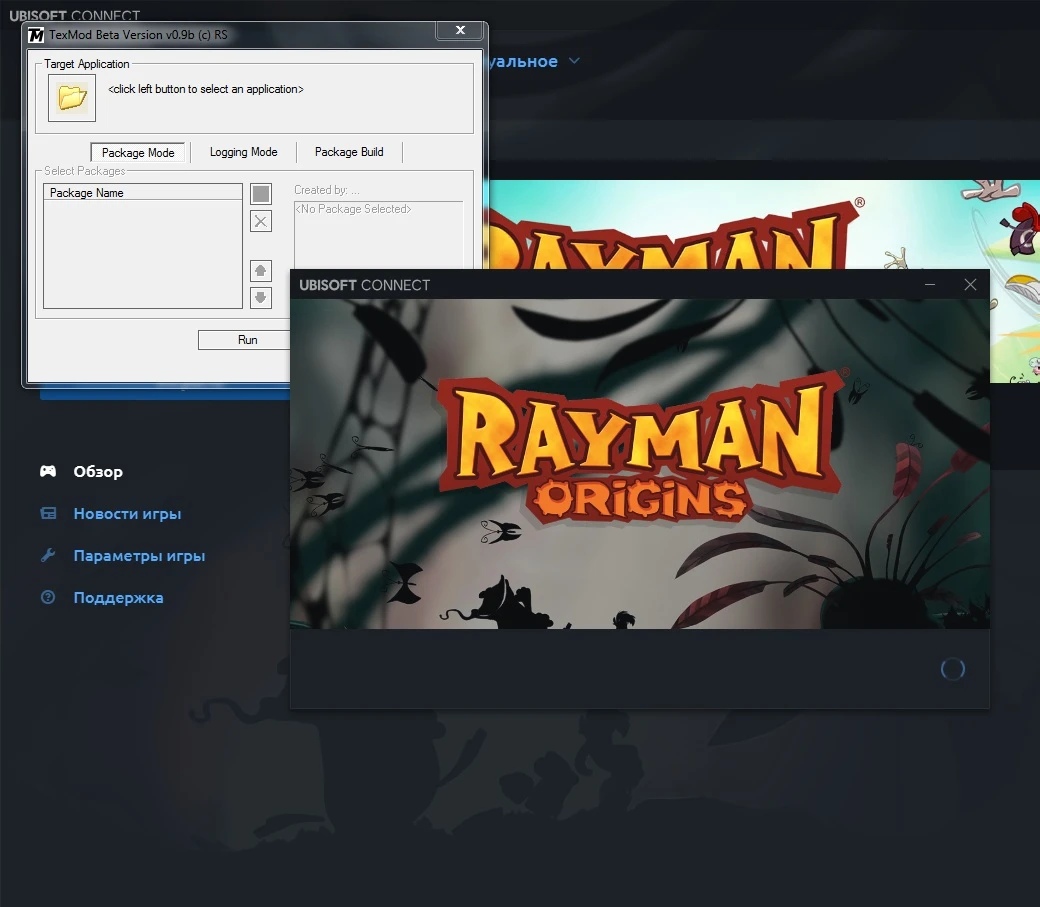The image size is (1040, 907).
Task: Select the Package Mode tab
Action: [137, 152]
